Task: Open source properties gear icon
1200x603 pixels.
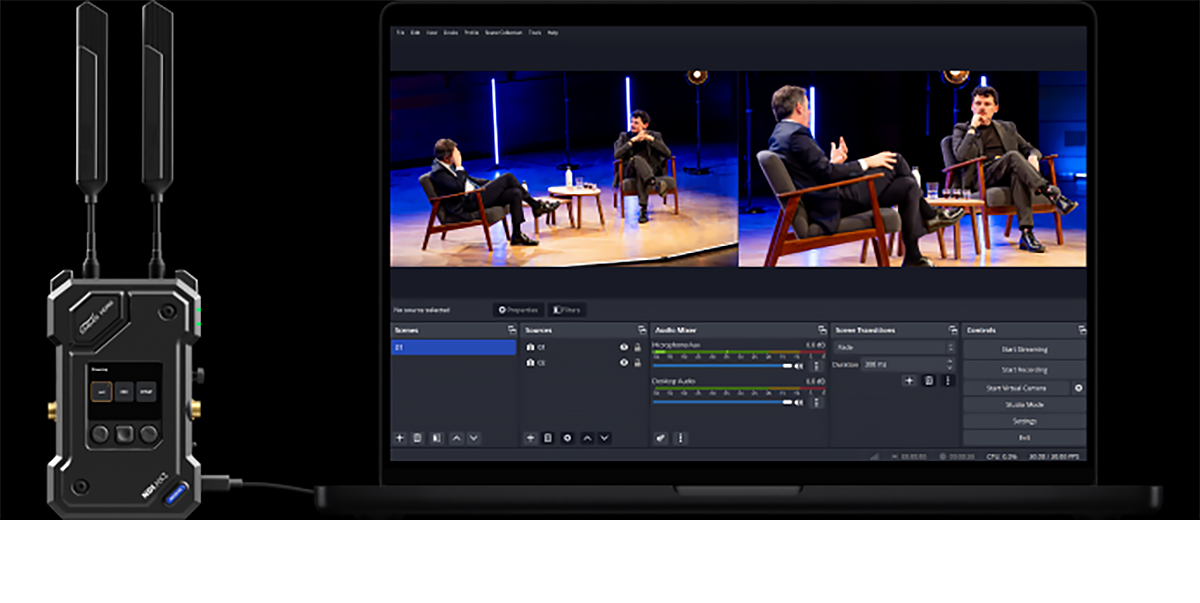Action: click(567, 438)
